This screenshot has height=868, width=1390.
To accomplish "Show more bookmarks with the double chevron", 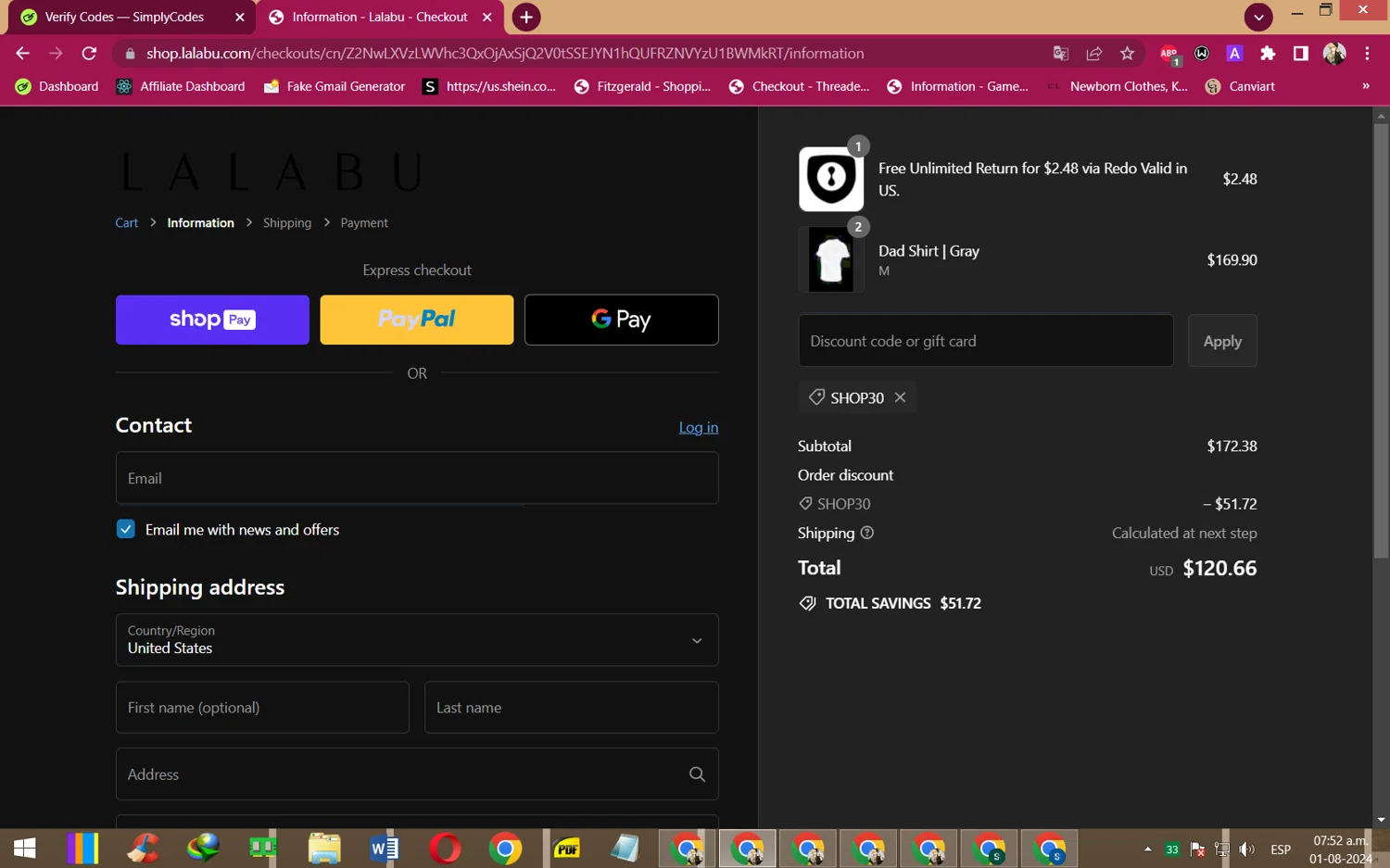I will pyautogui.click(x=1365, y=86).
